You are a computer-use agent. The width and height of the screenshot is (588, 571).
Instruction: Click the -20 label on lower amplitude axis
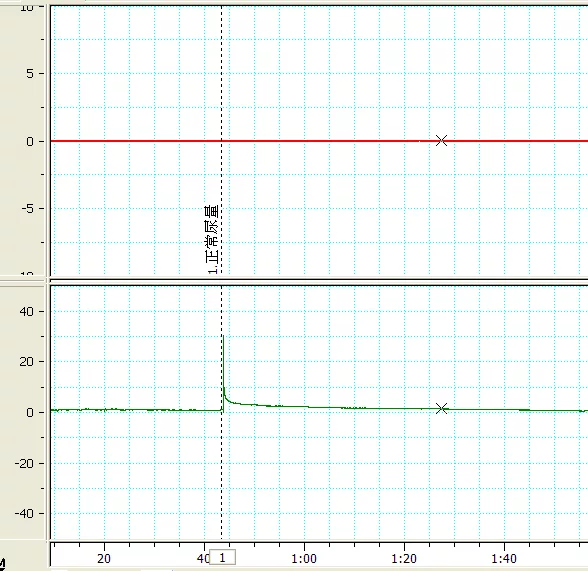point(25,463)
